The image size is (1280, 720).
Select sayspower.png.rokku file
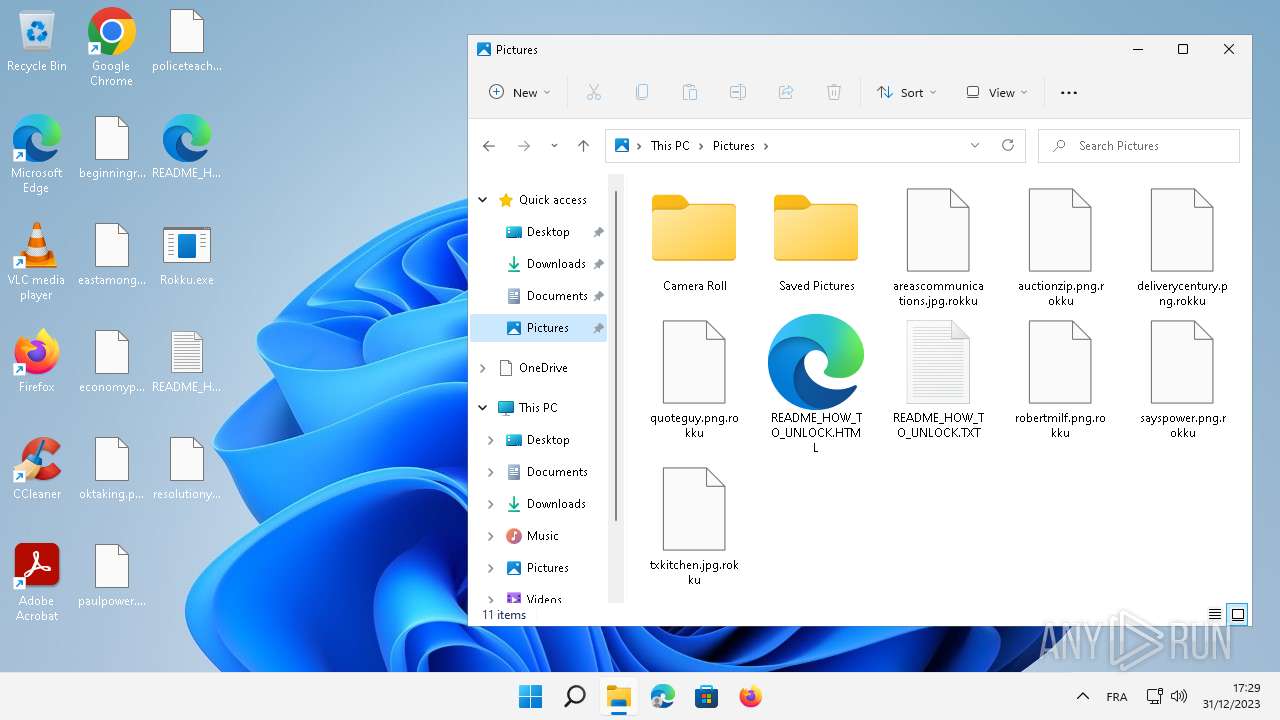coord(1183,380)
